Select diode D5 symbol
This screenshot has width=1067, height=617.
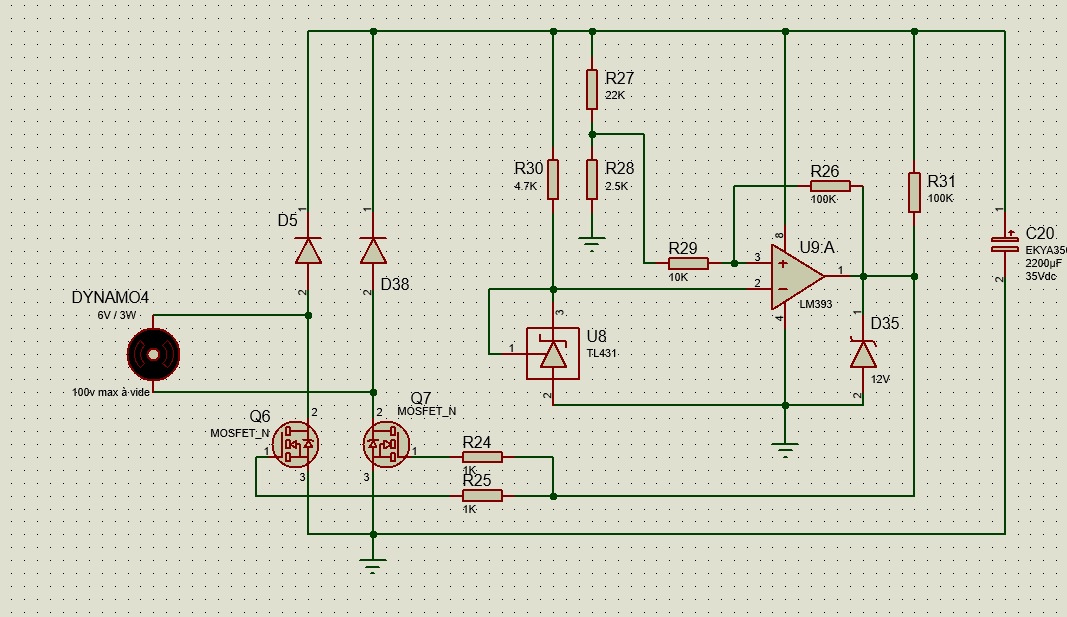coord(308,251)
